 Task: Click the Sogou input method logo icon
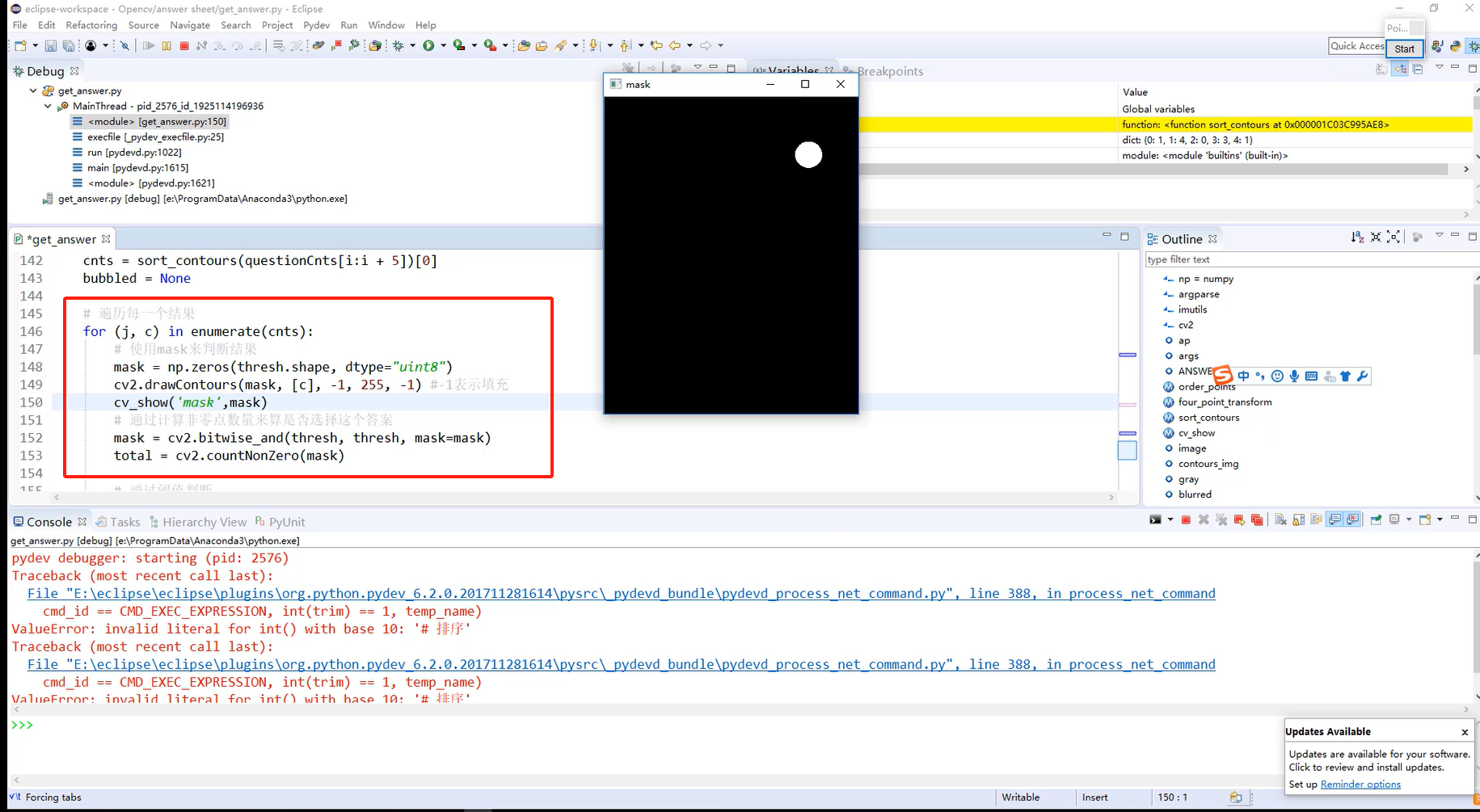pyautogui.click(x=1223, y=375)
